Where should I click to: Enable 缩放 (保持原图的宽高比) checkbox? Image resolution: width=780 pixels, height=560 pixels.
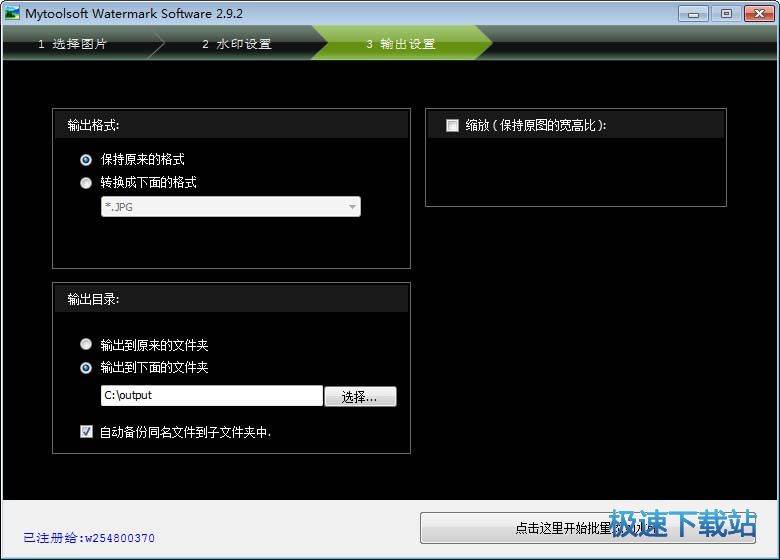pos(452,125)
